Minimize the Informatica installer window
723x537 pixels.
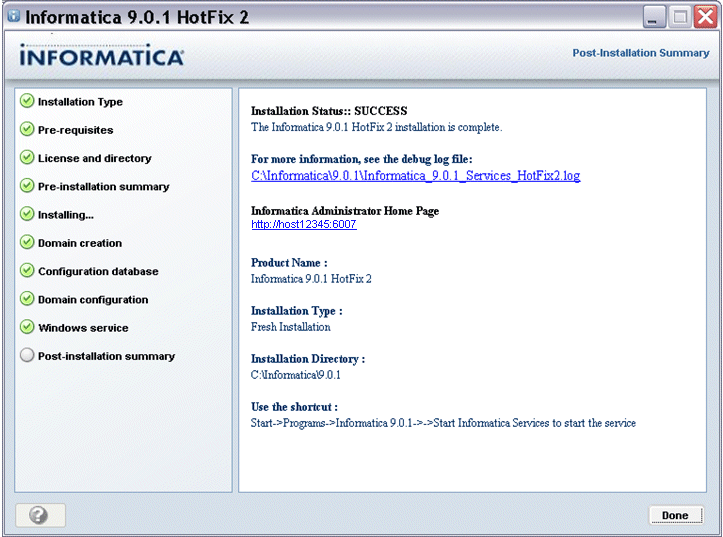pos(653,17)
